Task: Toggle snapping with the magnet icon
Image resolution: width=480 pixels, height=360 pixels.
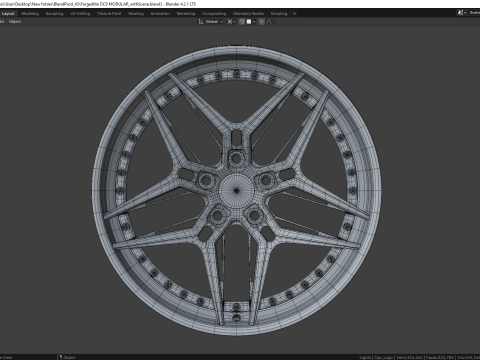Action: pos(242,22)
